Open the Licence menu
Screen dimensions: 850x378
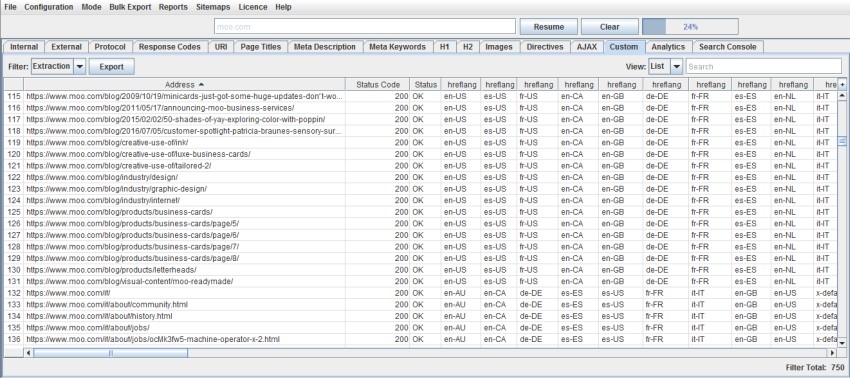(x=253, y=7)
